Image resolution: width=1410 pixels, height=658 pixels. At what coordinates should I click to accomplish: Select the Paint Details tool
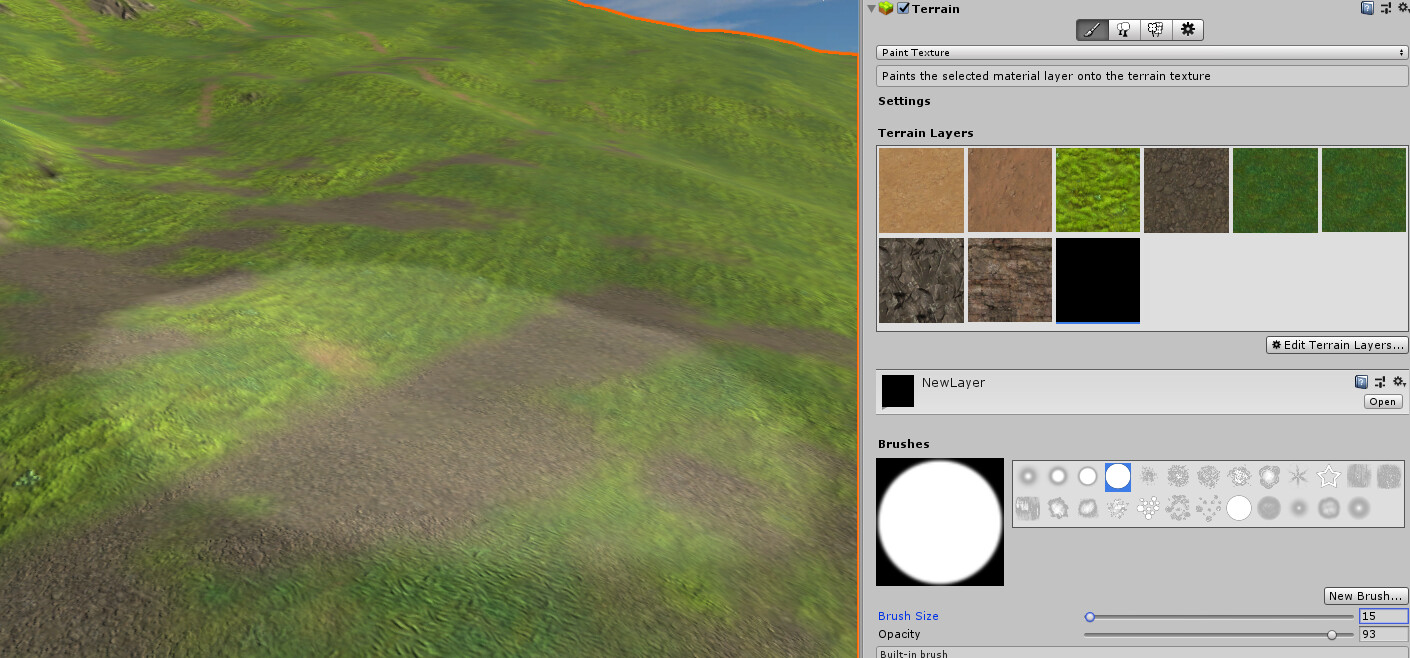click(1155, 29)
